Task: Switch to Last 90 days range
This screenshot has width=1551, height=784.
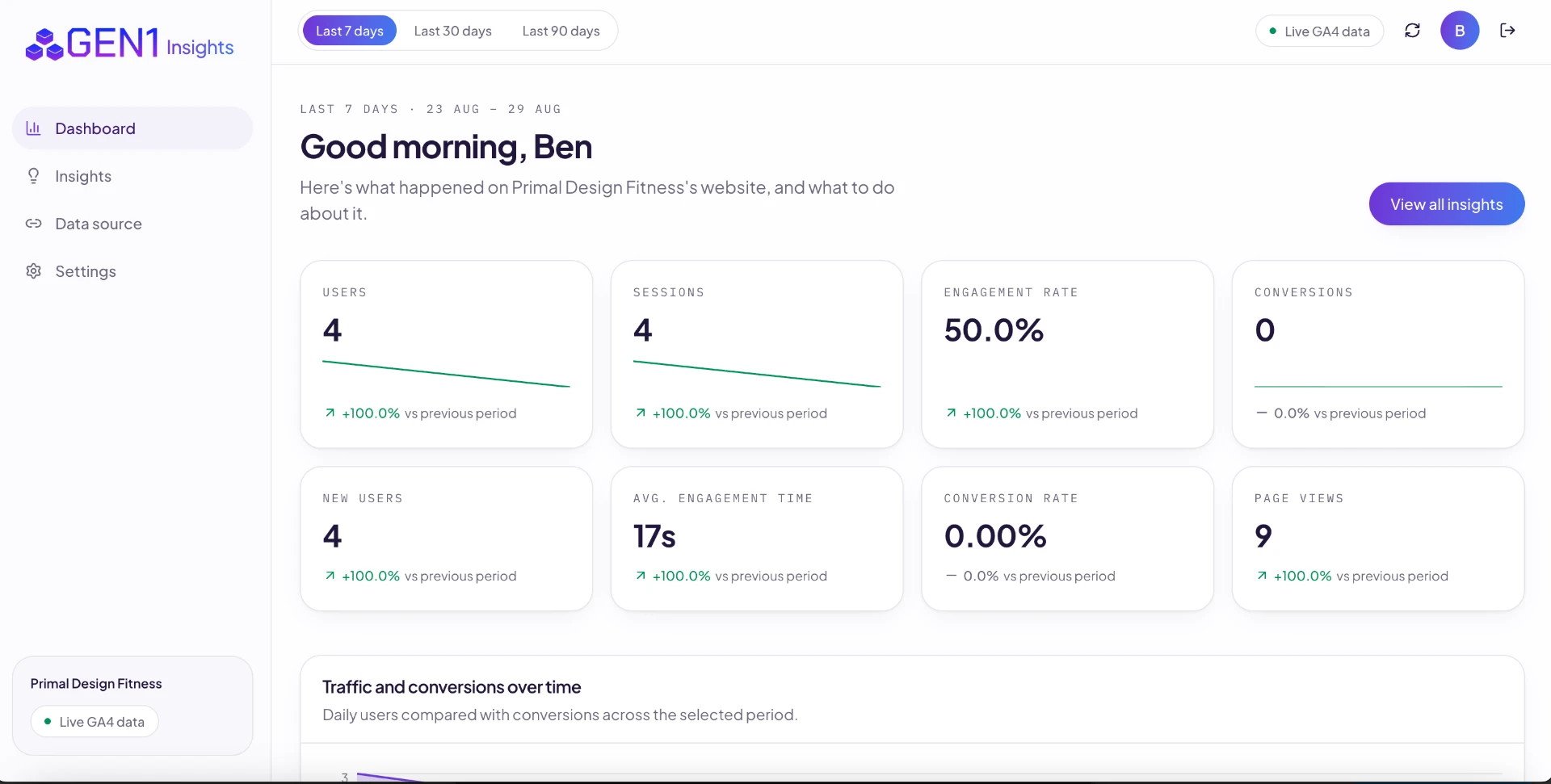Action: tap(561, 31)
